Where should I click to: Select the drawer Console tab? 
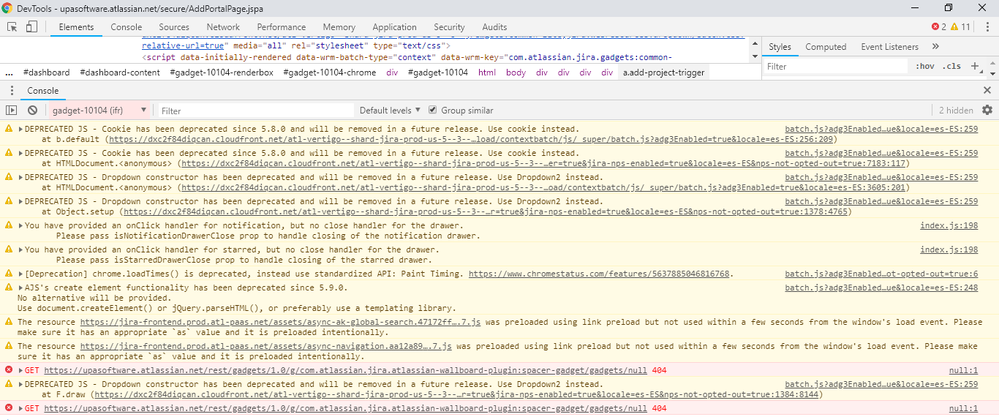pos(42,91)
